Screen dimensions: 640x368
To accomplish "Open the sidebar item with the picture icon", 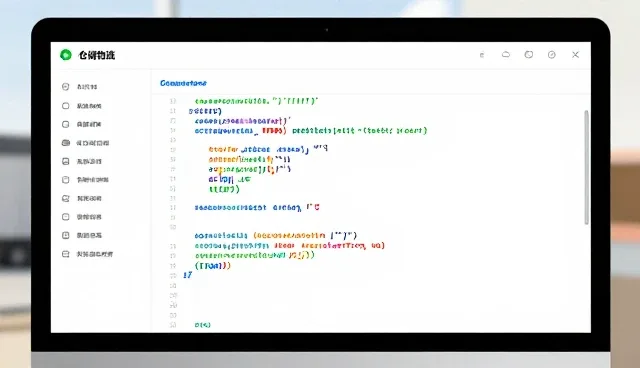I will pyautogui.click(x=82, y=161).
